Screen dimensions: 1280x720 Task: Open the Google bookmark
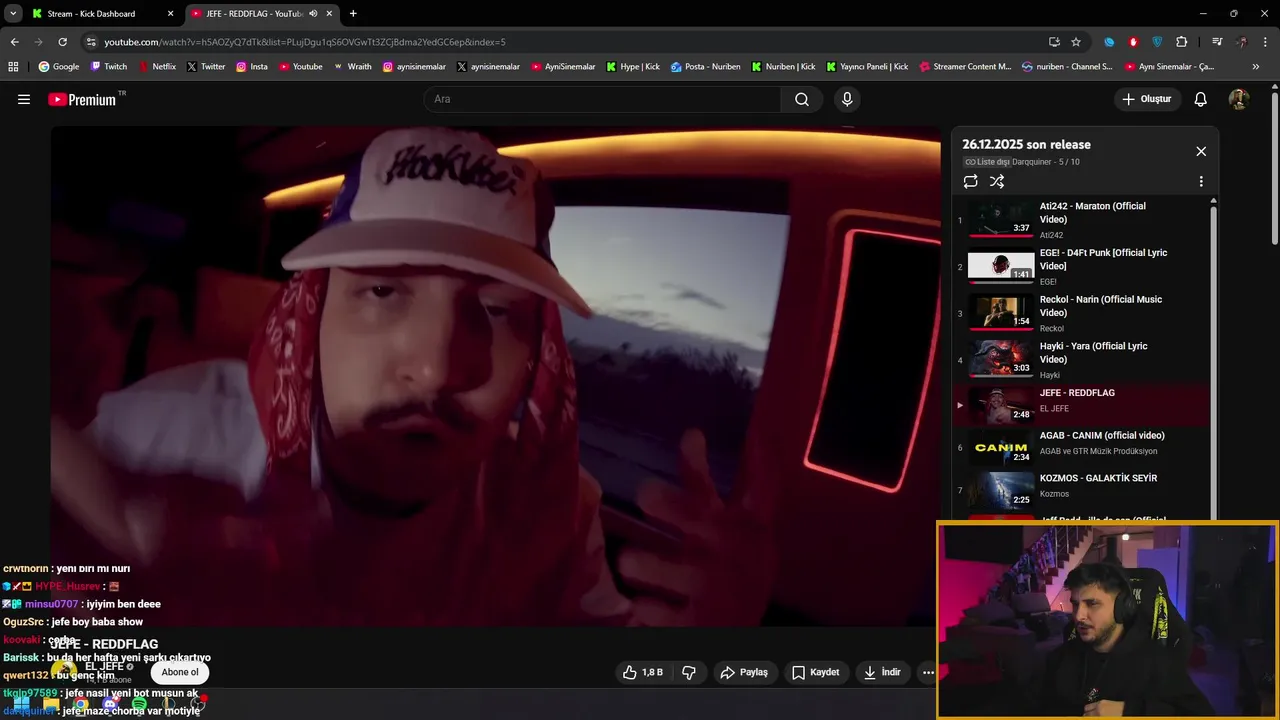58,67
